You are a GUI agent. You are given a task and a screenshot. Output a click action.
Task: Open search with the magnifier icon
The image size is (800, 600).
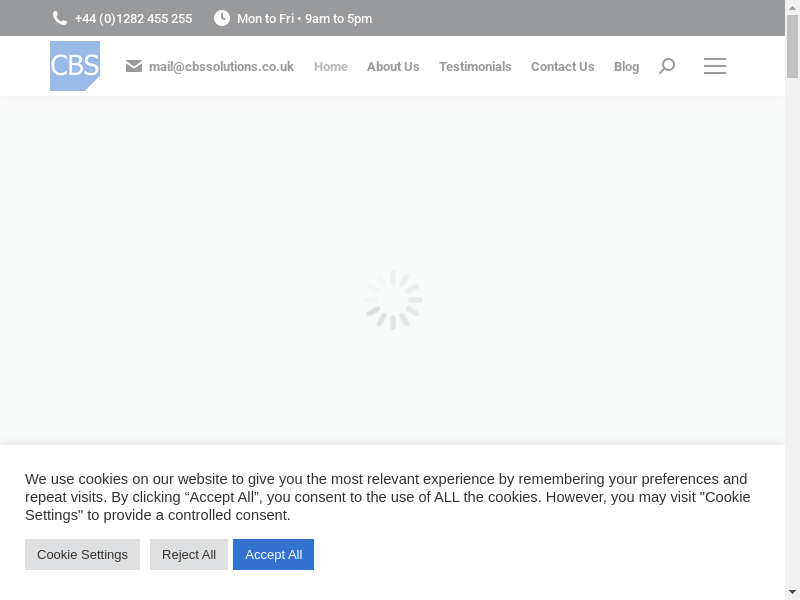[667, 66]
